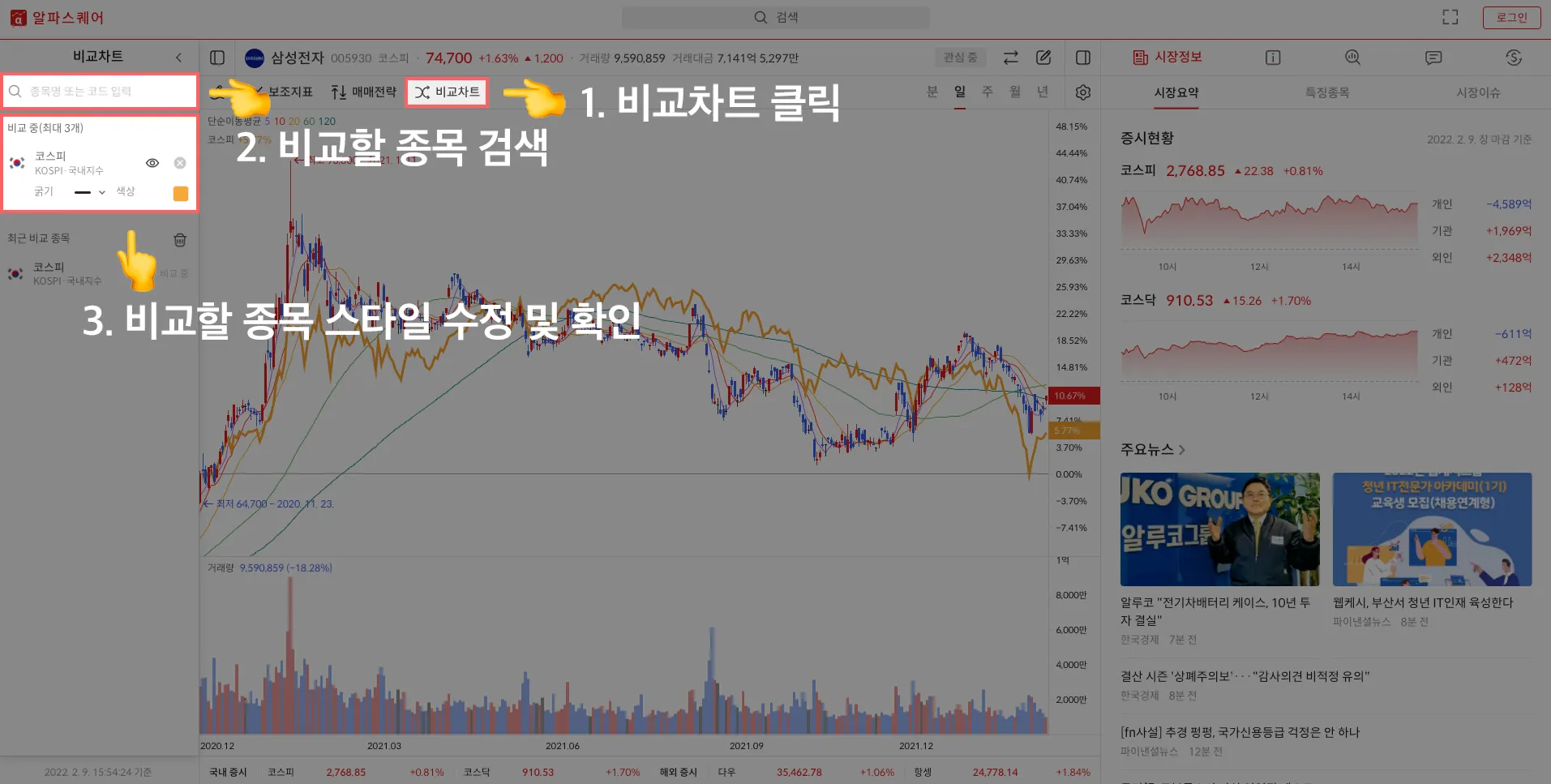Click the 코스피 row under 최근 비교 종목
This screenshot has width=1551, height=784.
(99, 274)
